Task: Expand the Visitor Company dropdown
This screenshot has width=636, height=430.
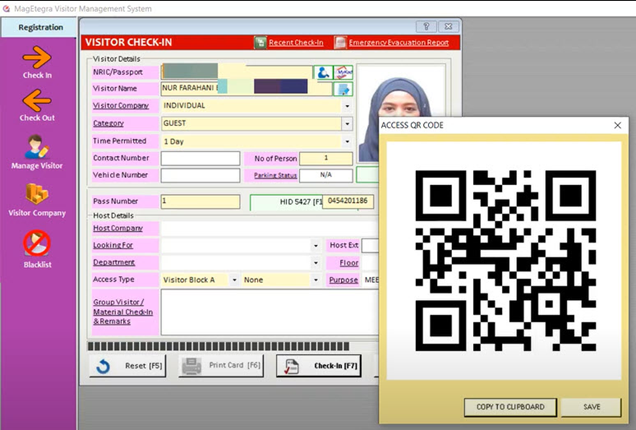Action: tap(347, 106)
